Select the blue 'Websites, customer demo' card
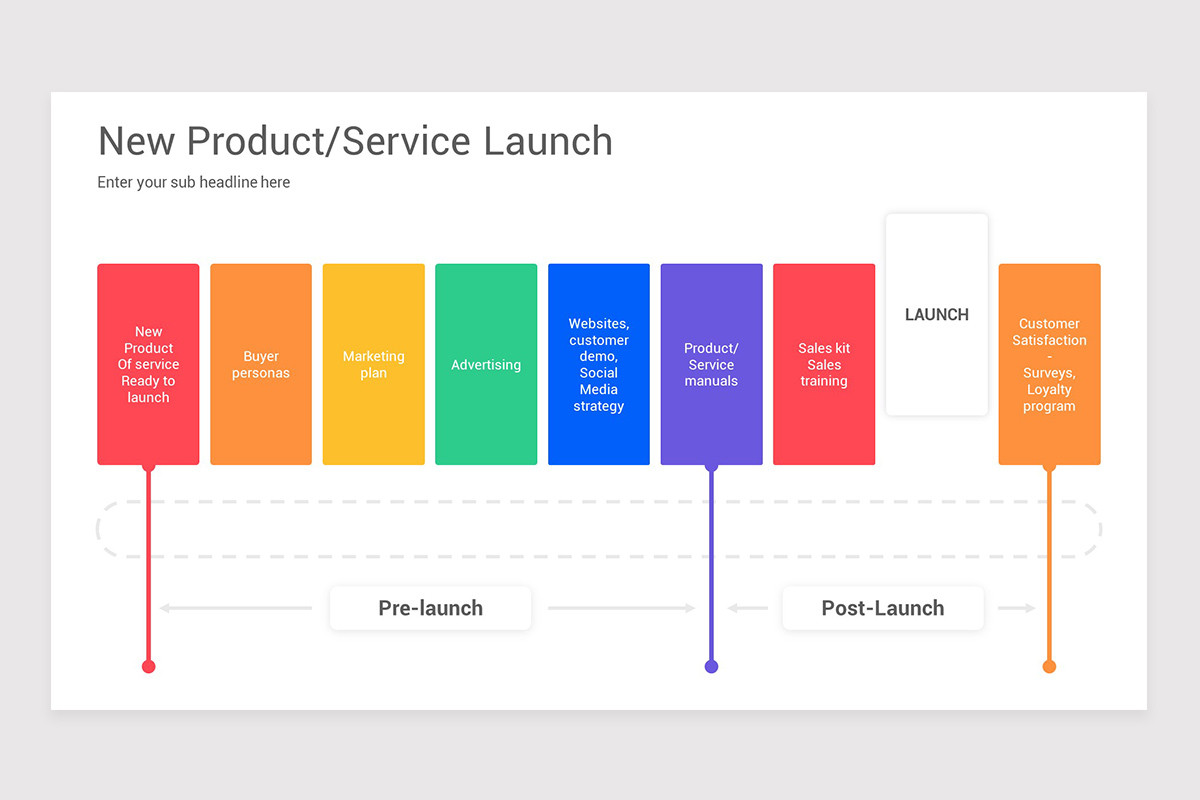The width and height of the screenshot is (1200, 800). 598,364
